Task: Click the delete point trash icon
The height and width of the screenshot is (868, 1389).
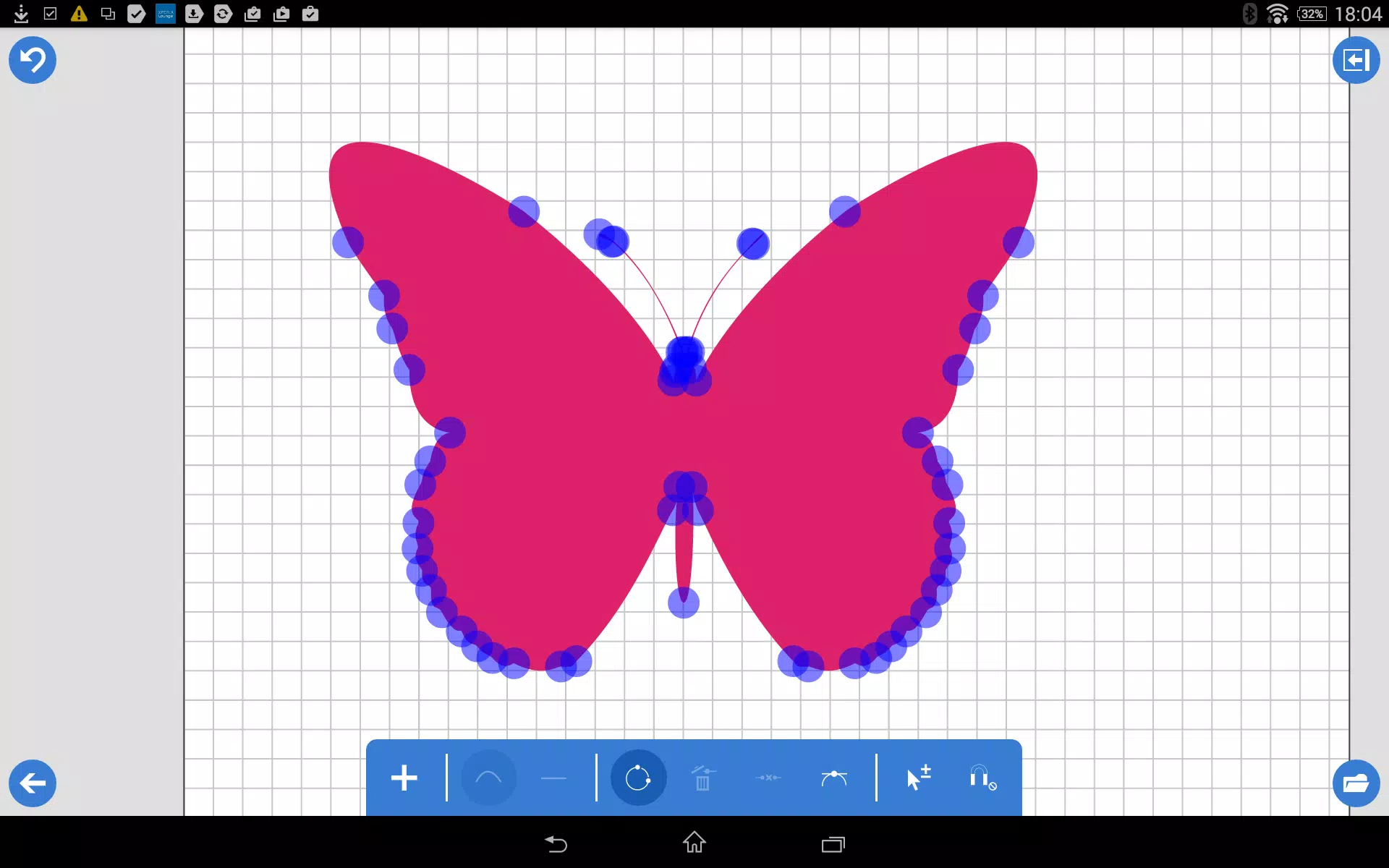Action: click(x=702, y=778)
